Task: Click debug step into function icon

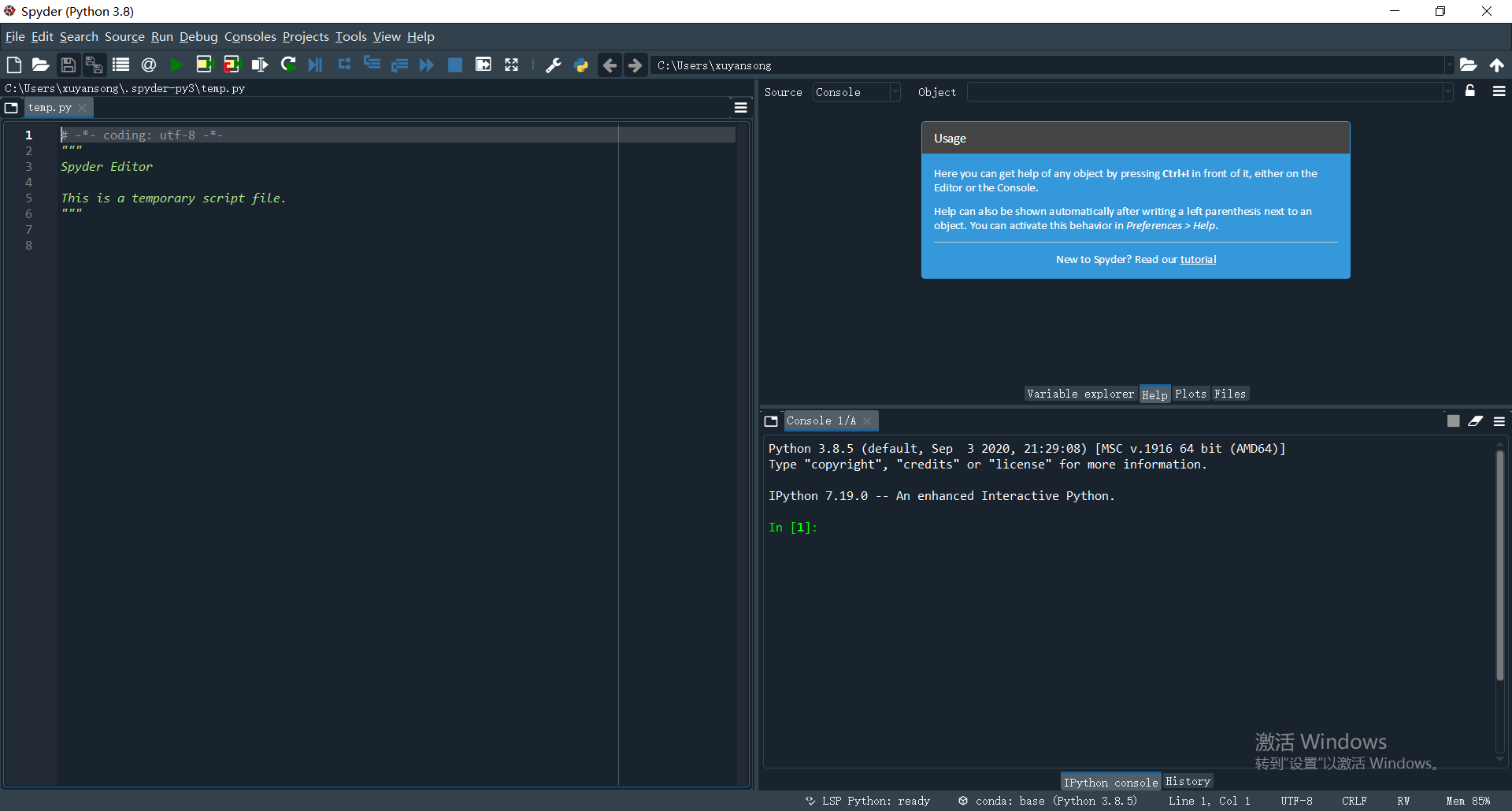Action: click(x=372, y=65)
